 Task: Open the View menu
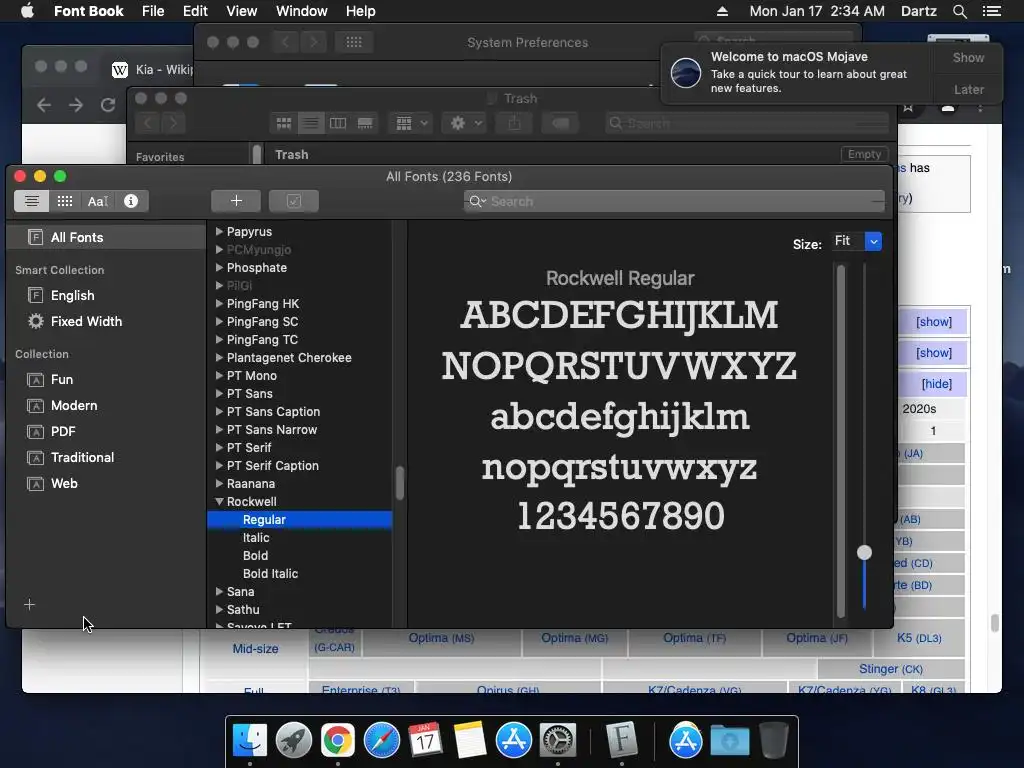241,11
